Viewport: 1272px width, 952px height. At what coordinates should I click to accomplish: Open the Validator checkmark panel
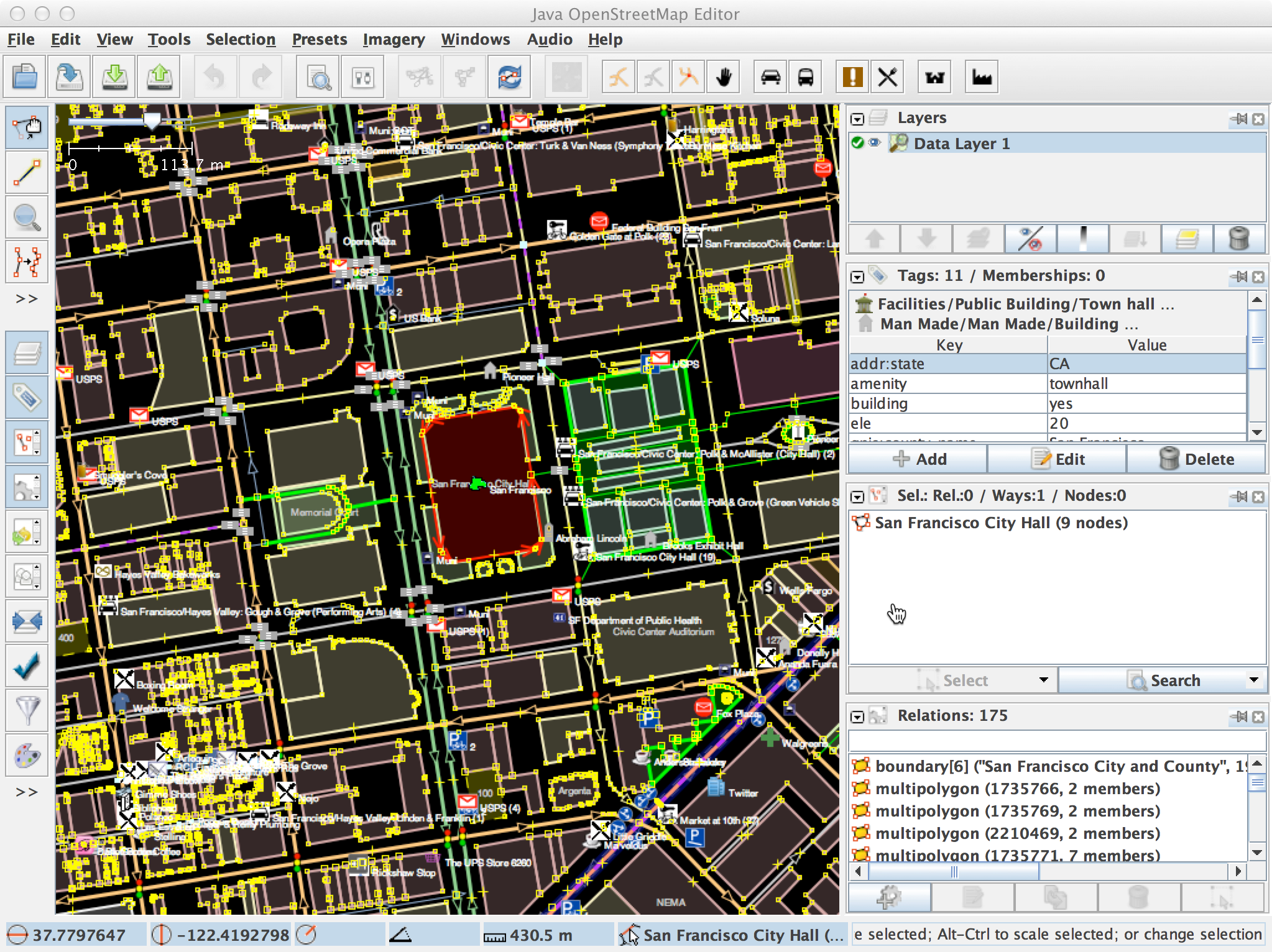tap(27, 666)
